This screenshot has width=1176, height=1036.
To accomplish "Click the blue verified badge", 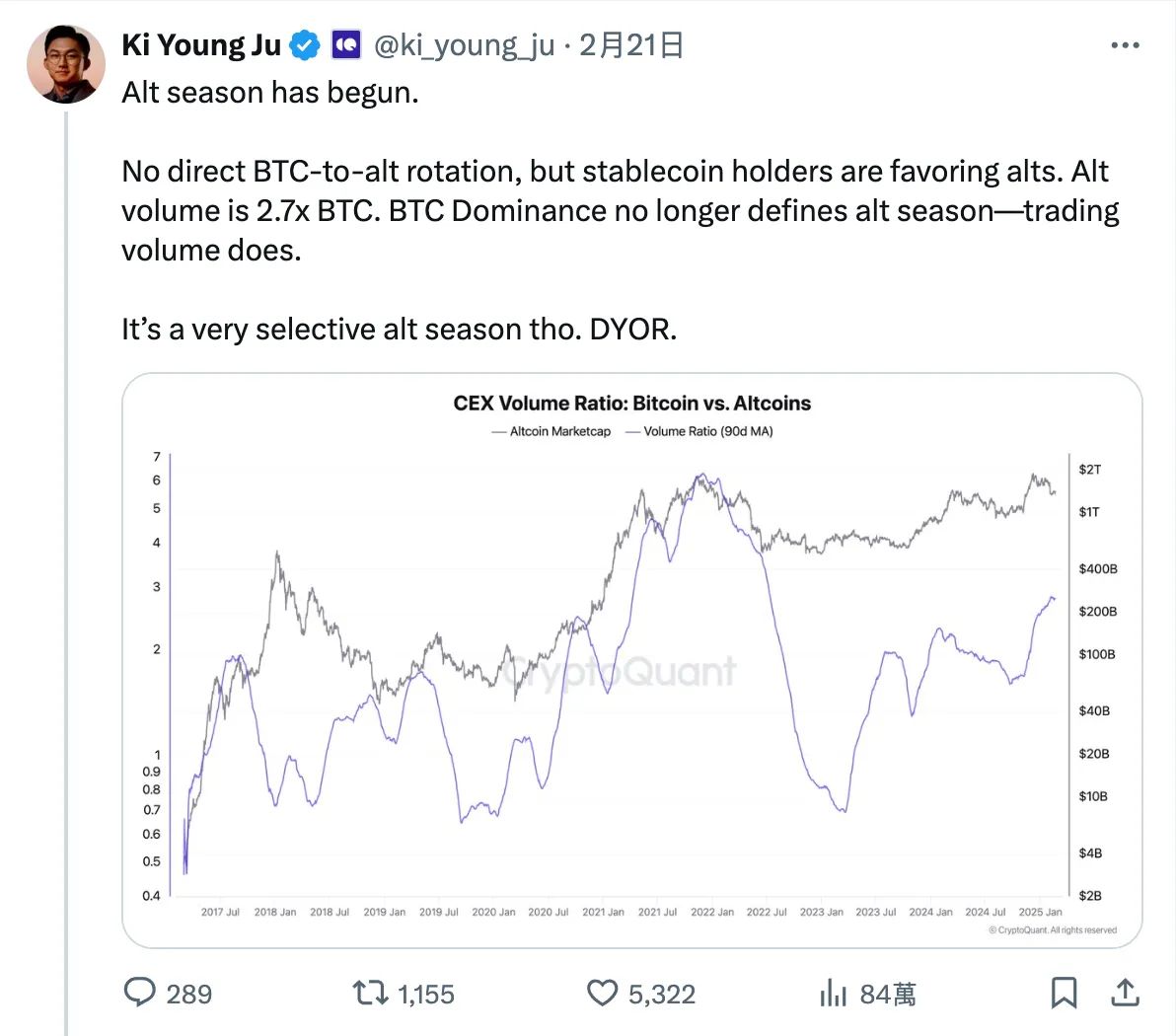I will click(x=304, y=45).
